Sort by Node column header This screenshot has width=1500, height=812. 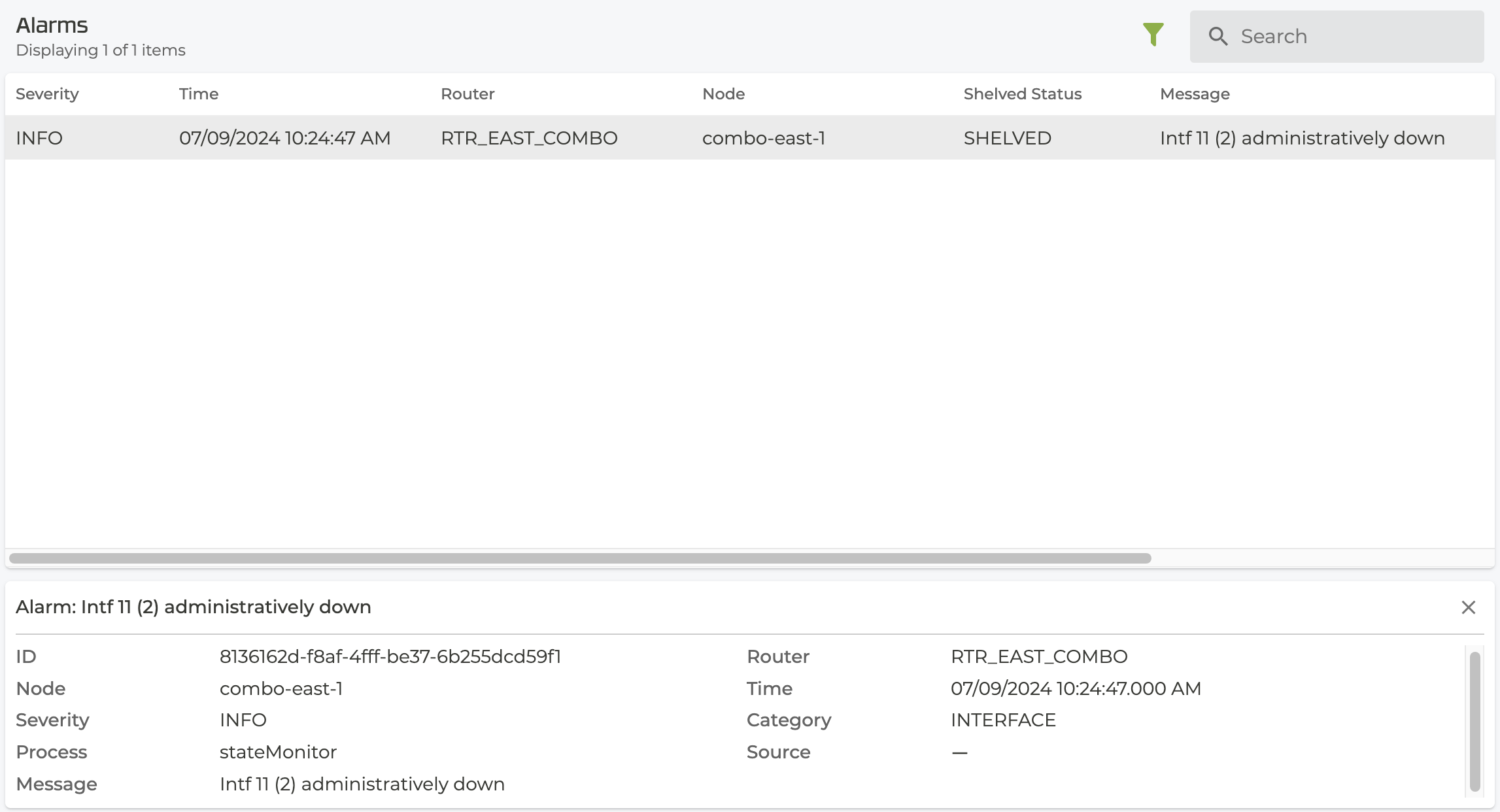pyautogui.click(x=723, y=94)
